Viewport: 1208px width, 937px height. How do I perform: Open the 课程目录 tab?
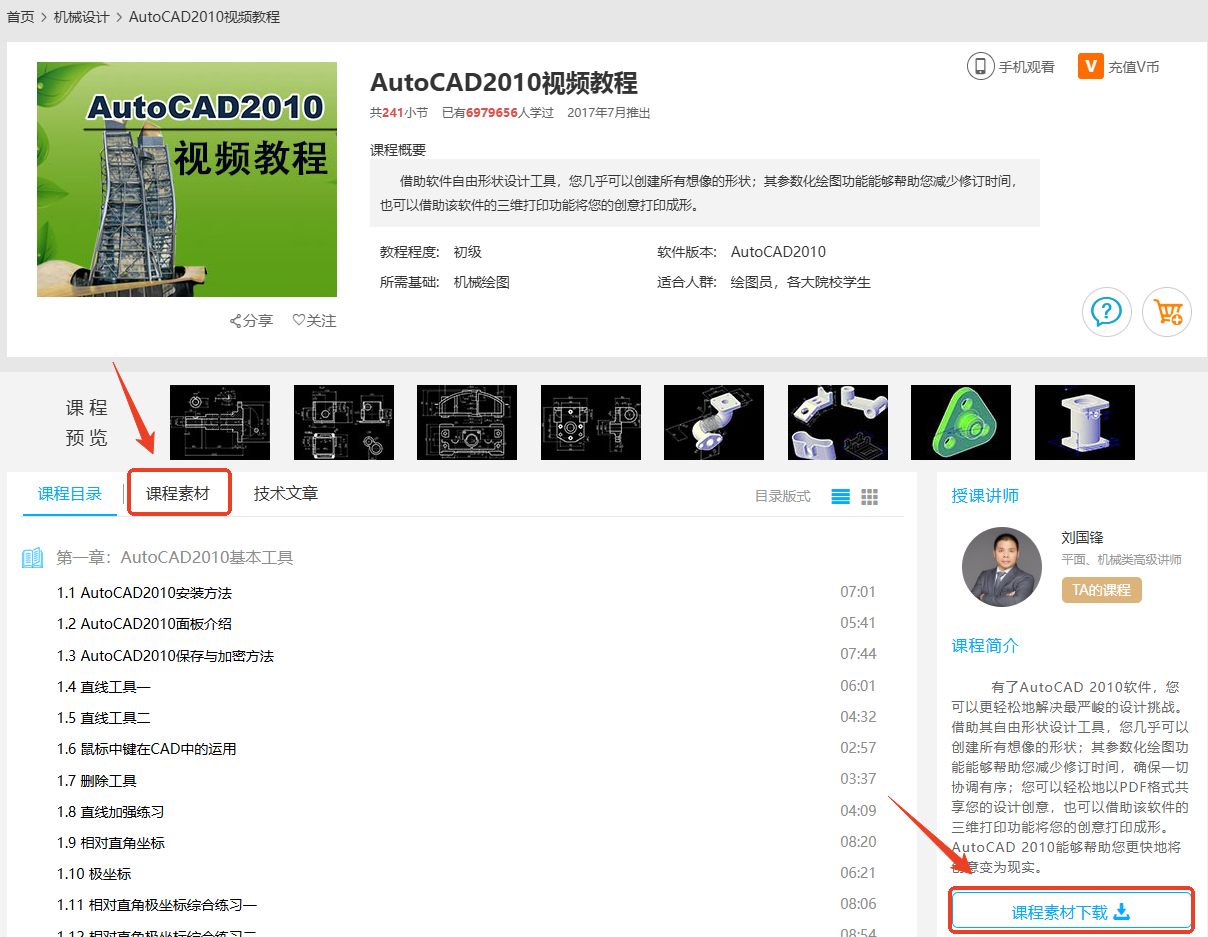tap(70, 493)
